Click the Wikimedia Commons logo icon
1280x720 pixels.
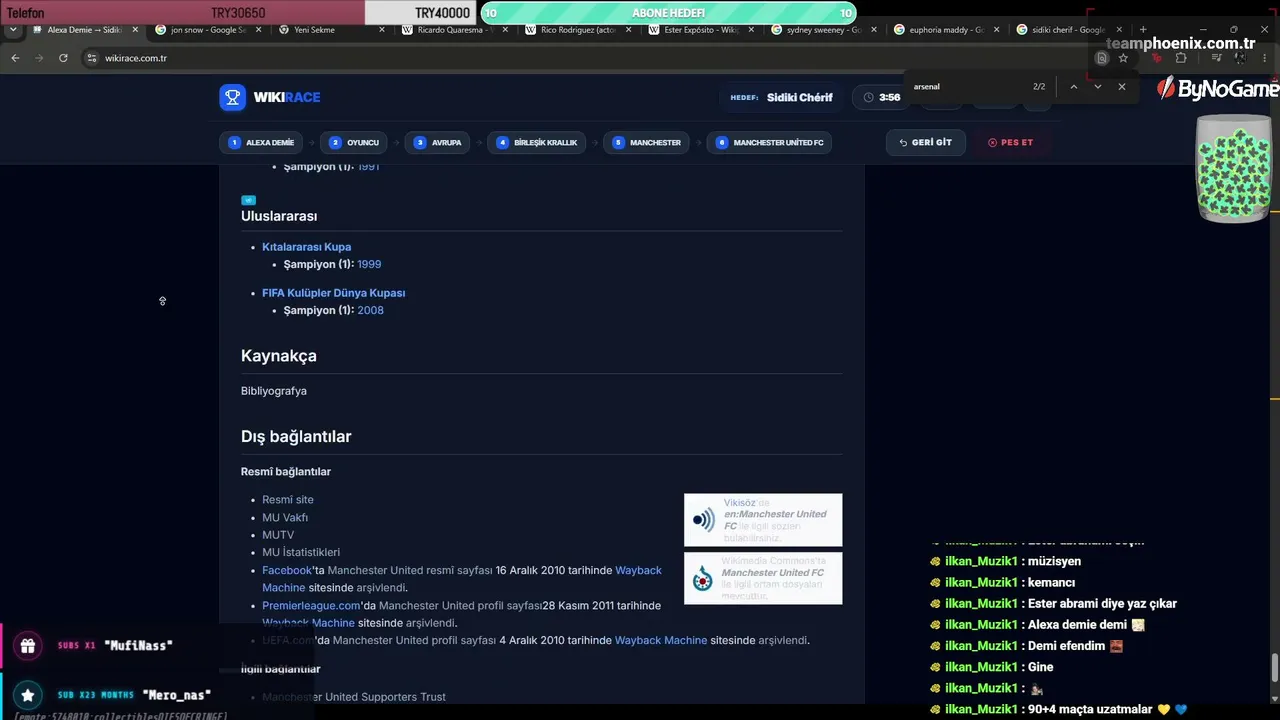coord(703,578)
